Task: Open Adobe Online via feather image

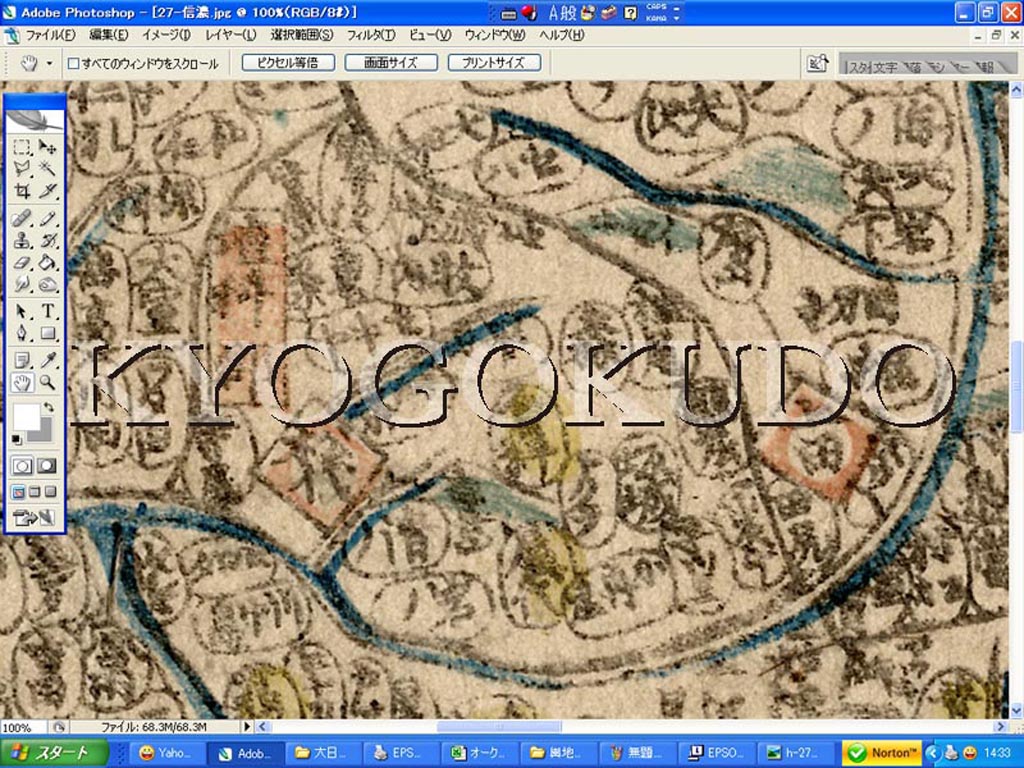Action: pyautogui.click(x=35, y=120)
